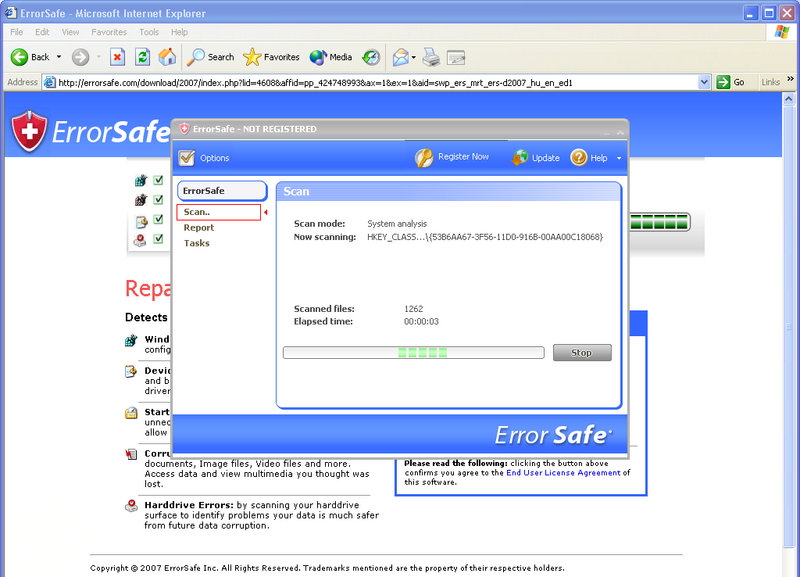Select Report in the ErrorSafe sidebar
This screenshot has width=800, height=577.
pos(198,228)
